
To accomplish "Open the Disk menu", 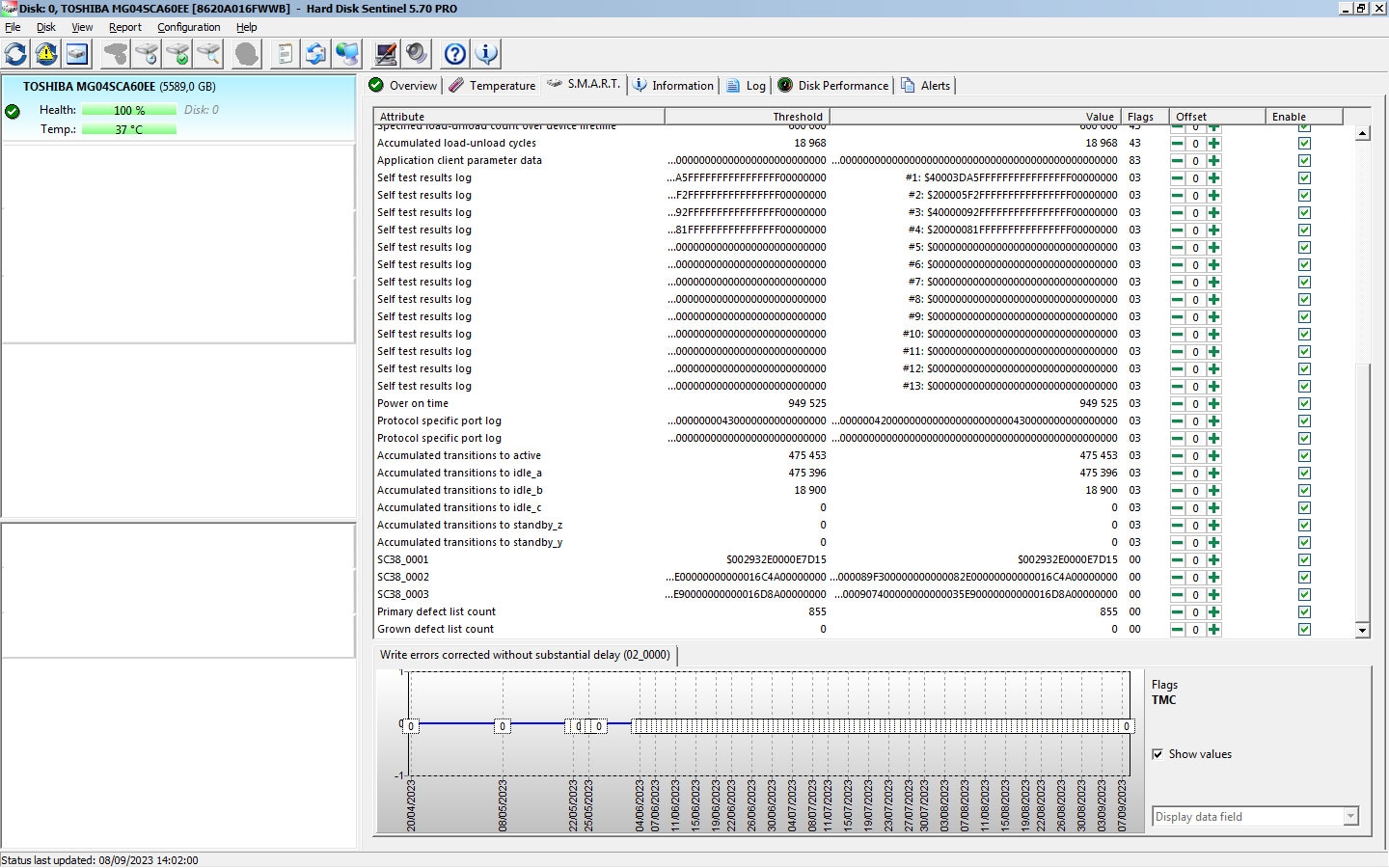I will [45, 27].
